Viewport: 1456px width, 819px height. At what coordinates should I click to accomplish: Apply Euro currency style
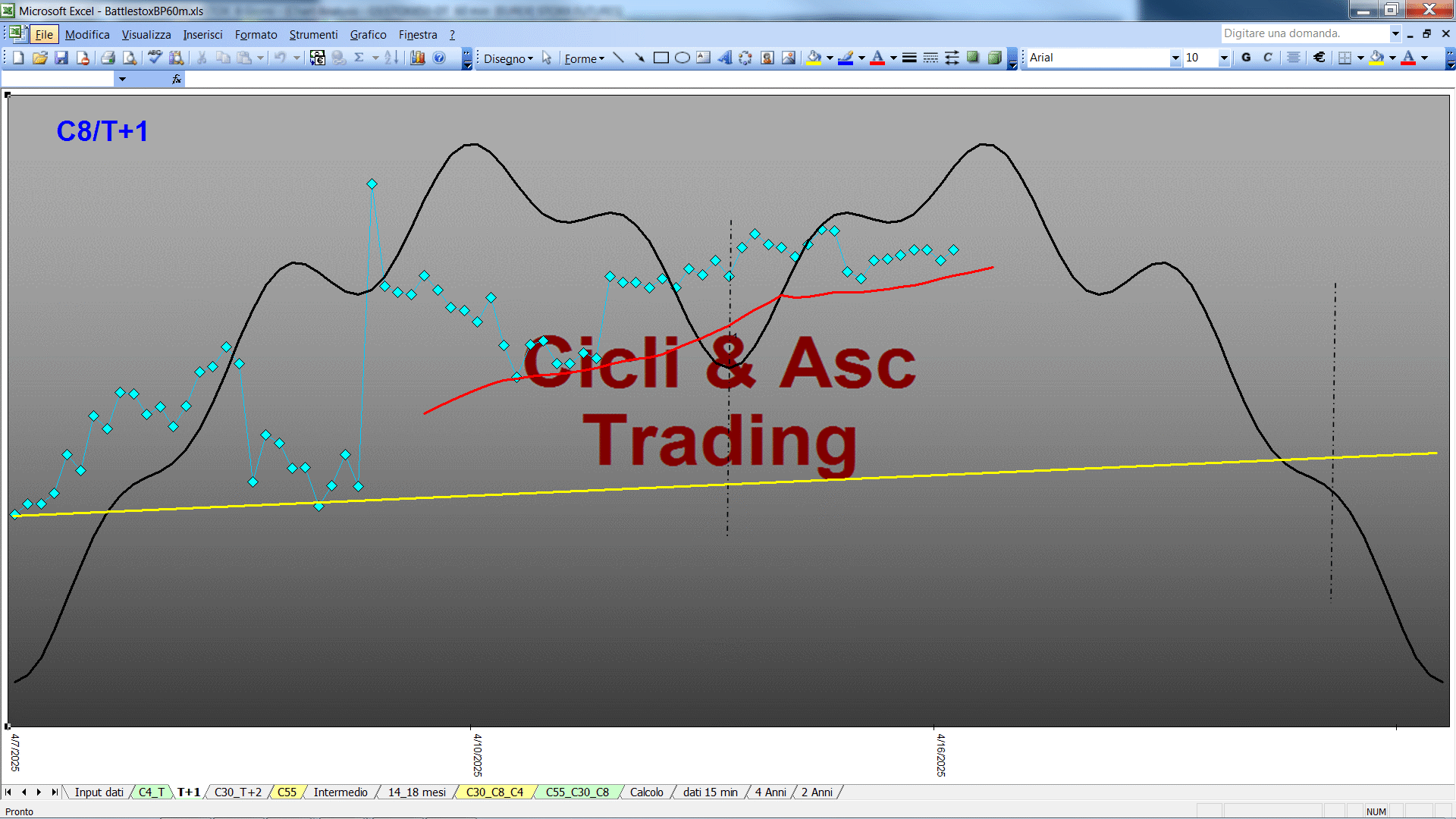click(x=1319, y=58)
